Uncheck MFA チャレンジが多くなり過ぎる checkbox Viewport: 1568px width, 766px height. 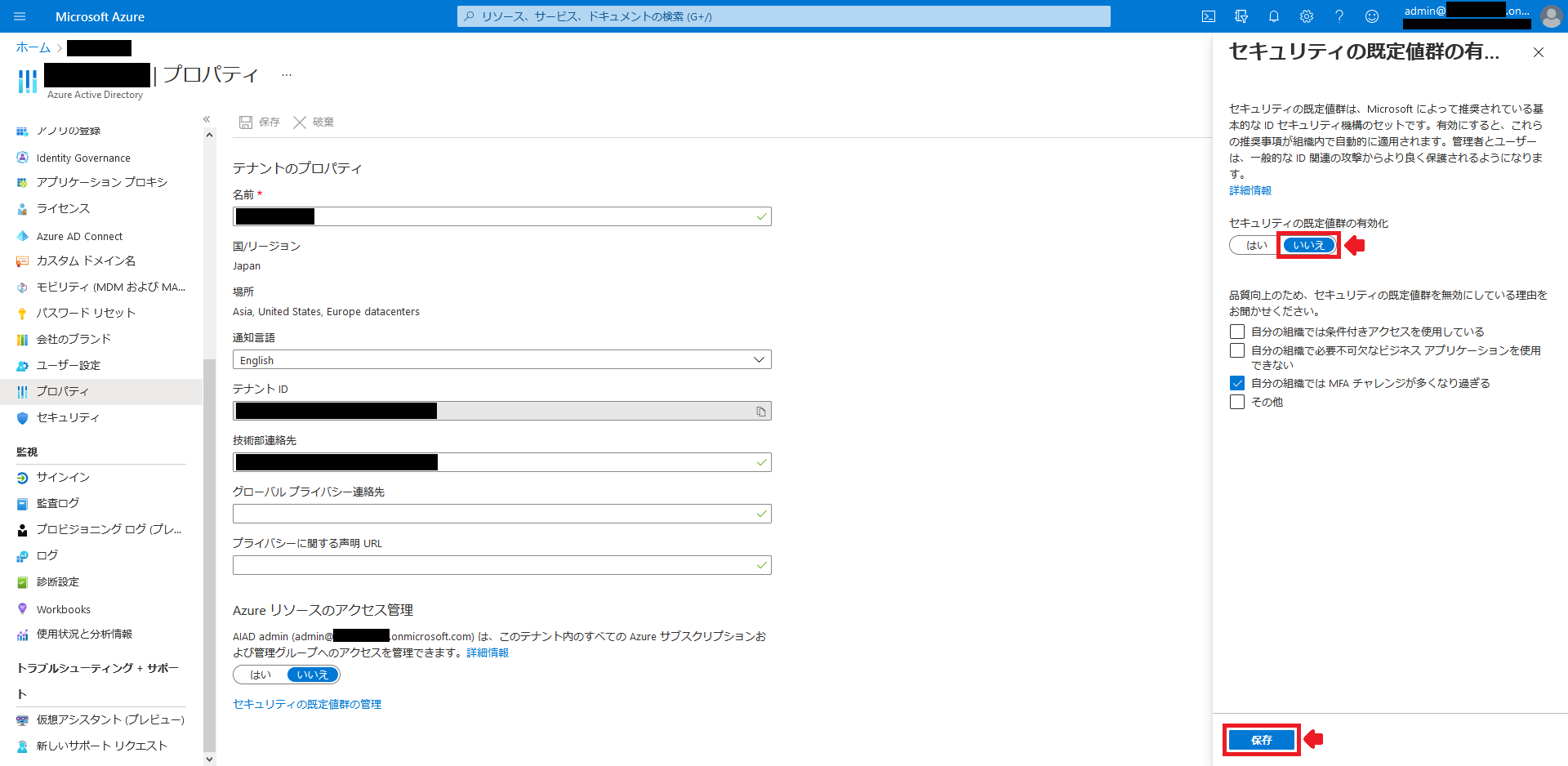[1237, 383]
